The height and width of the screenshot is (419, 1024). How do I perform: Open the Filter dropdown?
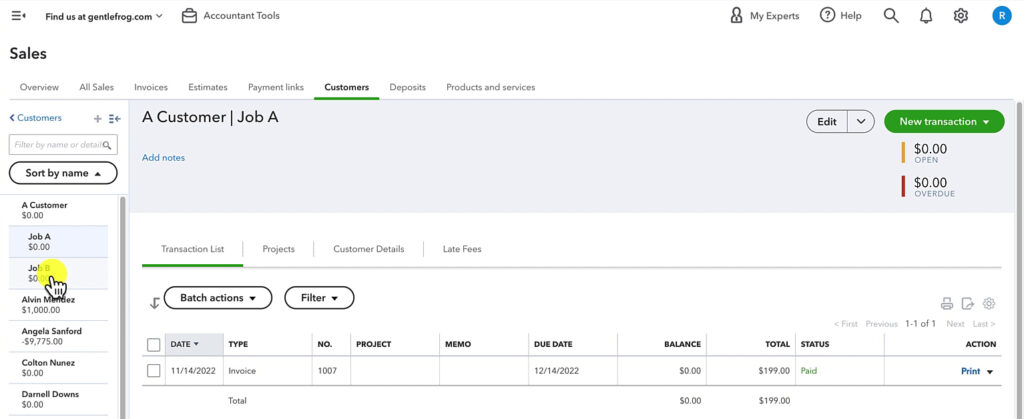click(x=319, y=298)
